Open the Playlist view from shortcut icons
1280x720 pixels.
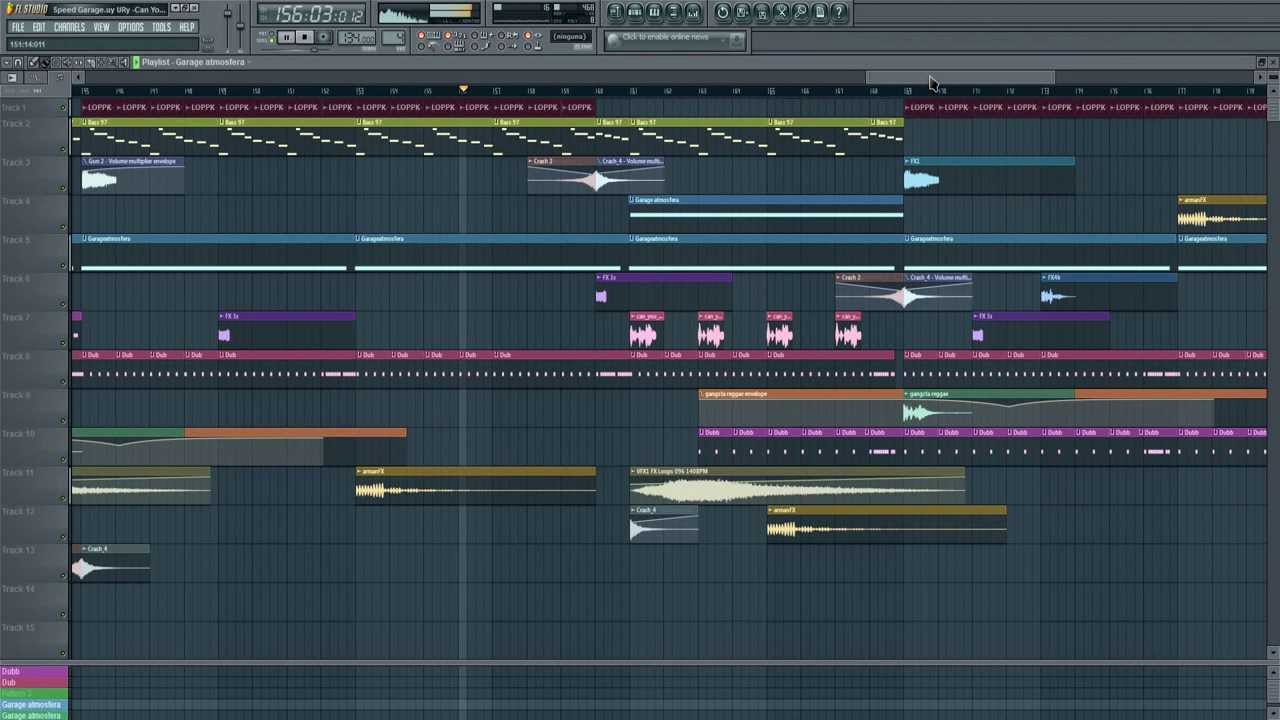point(616,12)
